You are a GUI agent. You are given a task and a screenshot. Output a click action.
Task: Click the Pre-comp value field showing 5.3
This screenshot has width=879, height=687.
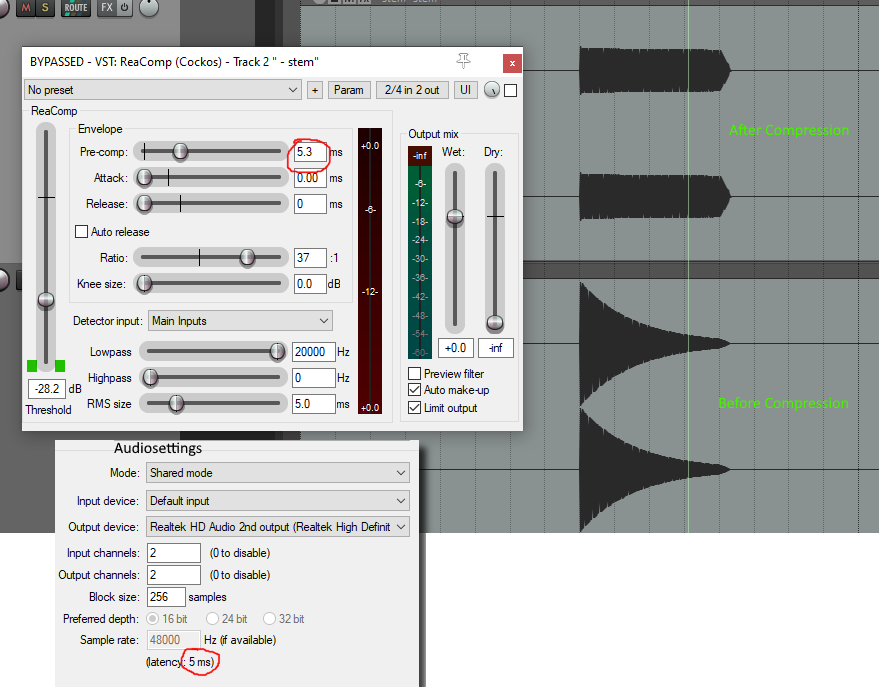click(x=311, y=152)
